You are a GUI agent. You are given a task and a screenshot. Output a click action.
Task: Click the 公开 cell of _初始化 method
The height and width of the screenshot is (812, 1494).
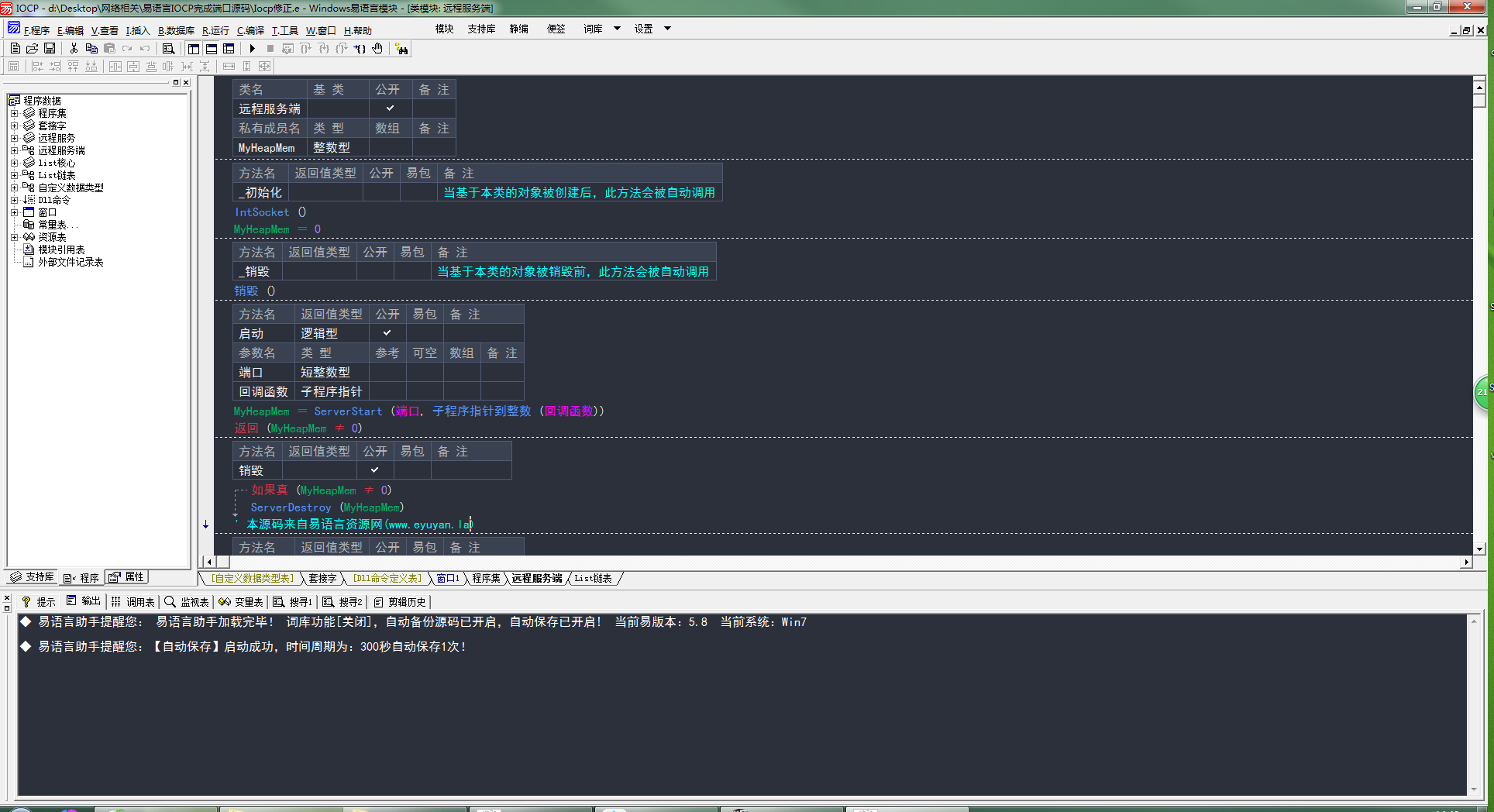381,192
